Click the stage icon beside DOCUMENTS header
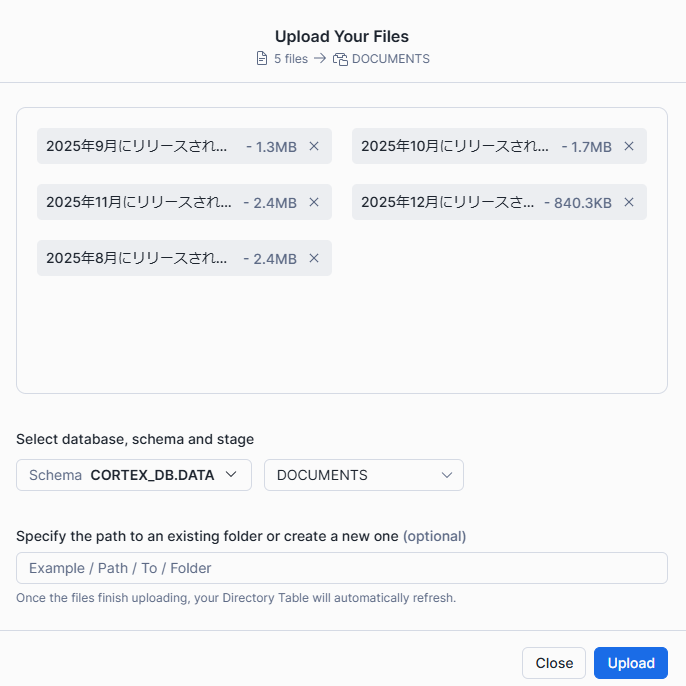 click(340, 59)
